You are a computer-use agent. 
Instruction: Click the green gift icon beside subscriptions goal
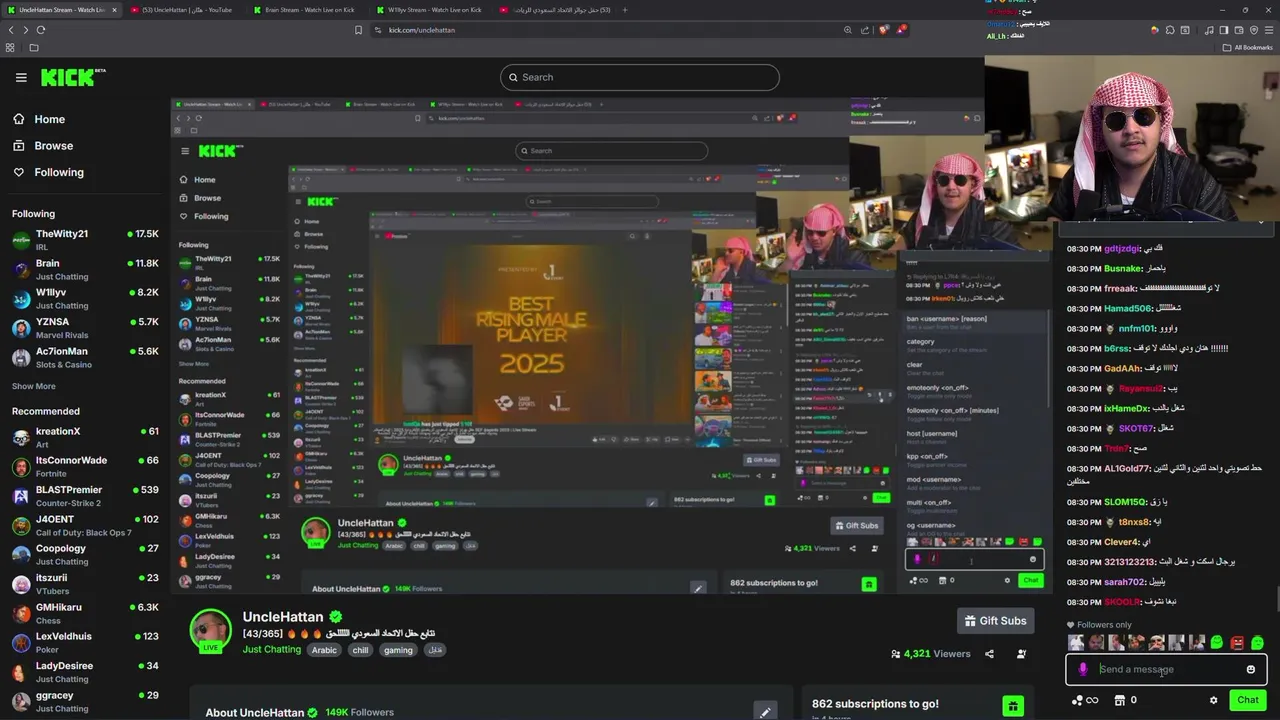pyautogui.click(x=1013, y=706)
